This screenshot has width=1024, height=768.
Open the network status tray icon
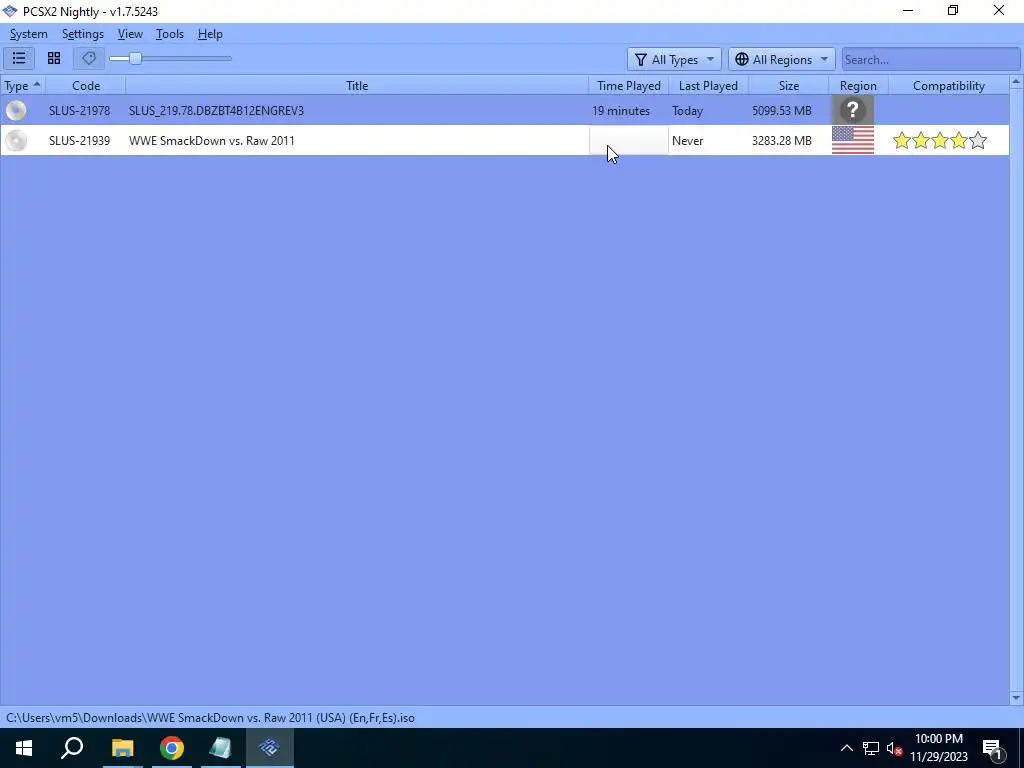point(870,748)
